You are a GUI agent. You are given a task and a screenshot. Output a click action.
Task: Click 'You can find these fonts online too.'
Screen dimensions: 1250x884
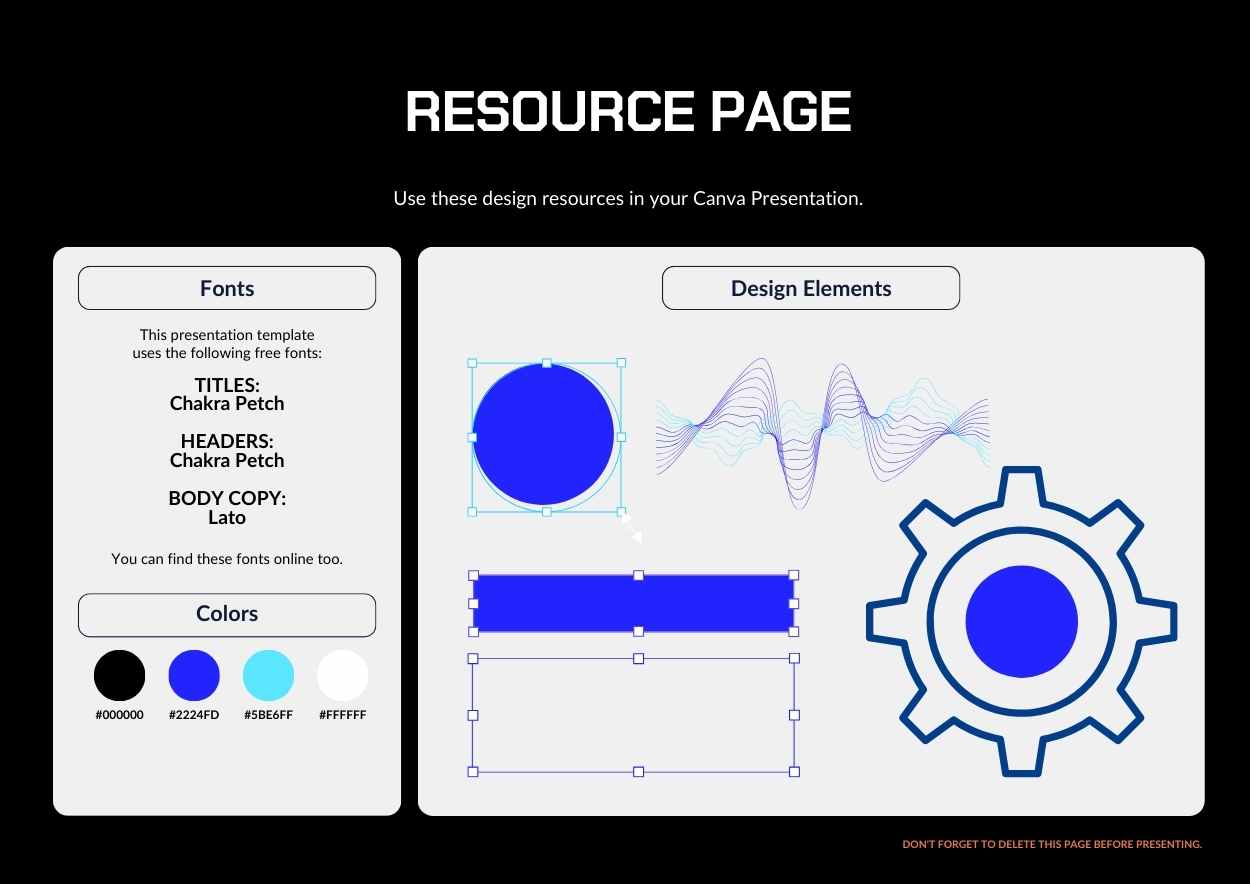pos(227,559)
